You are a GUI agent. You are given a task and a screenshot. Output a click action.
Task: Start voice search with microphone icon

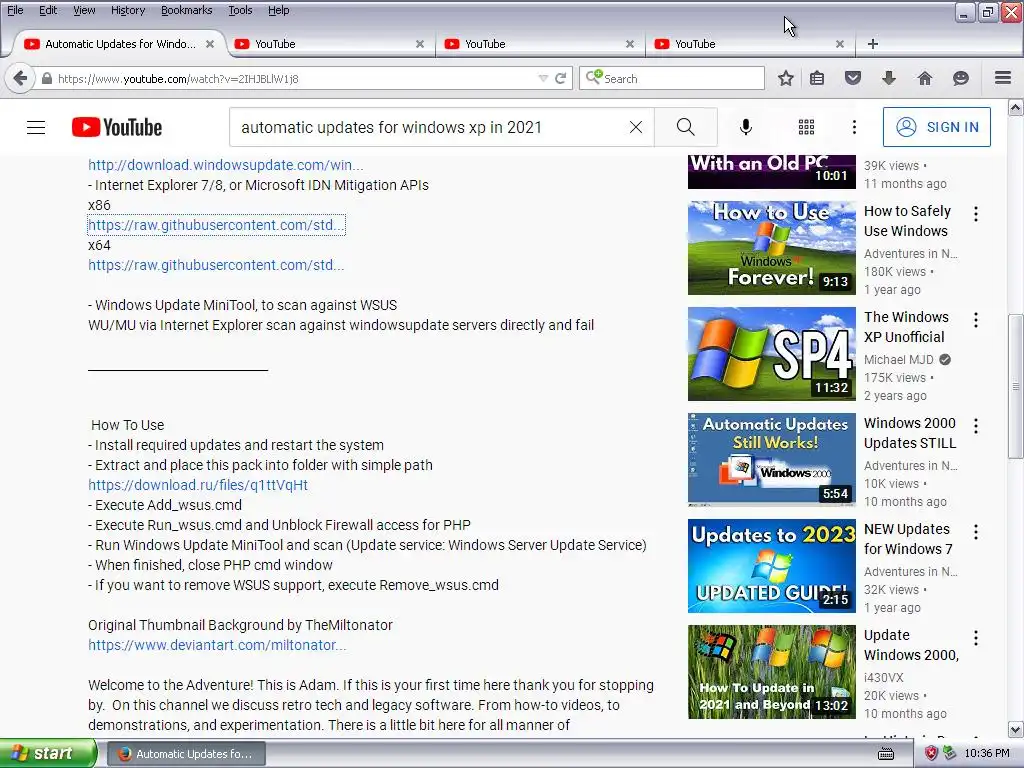click(x=746, y=127)
